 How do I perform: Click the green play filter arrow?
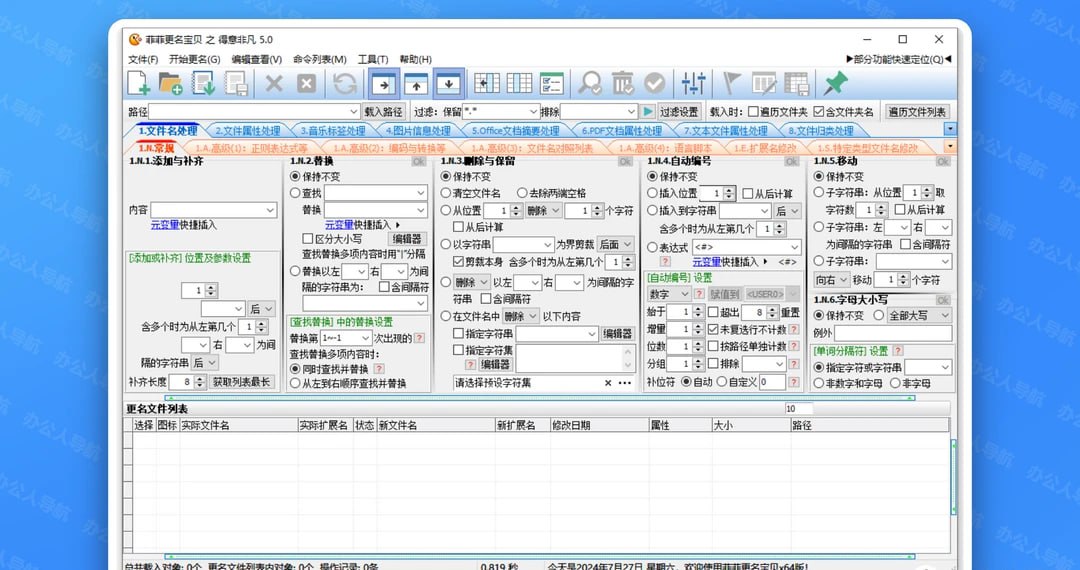648,112
